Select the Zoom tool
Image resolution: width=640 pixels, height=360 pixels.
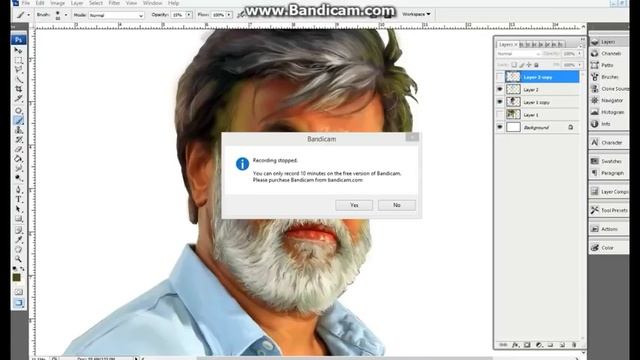pyautogui.click(x=18, y=259)
